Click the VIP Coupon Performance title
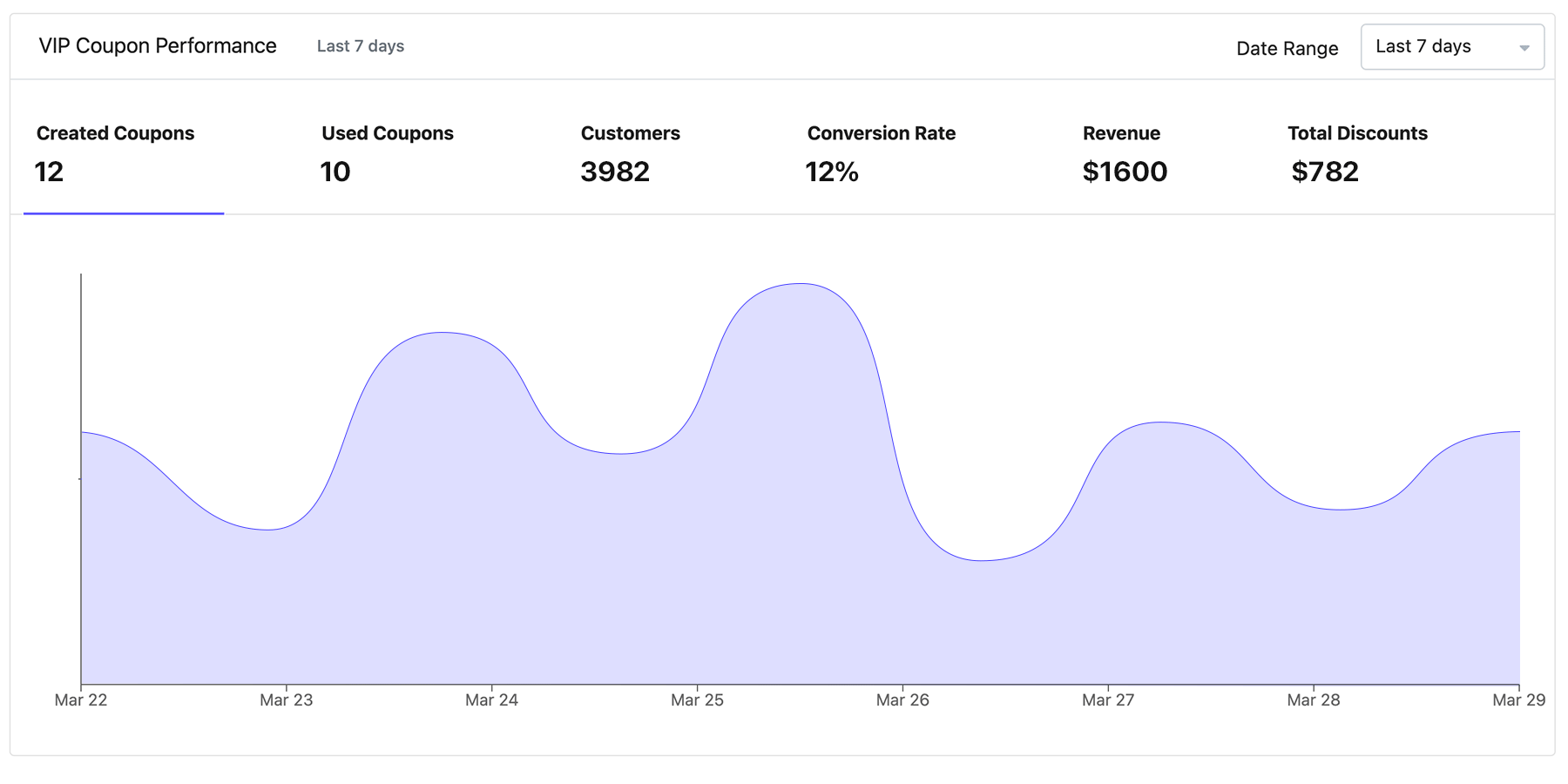This screenshot has width=1568, height=784. point(158,46)
